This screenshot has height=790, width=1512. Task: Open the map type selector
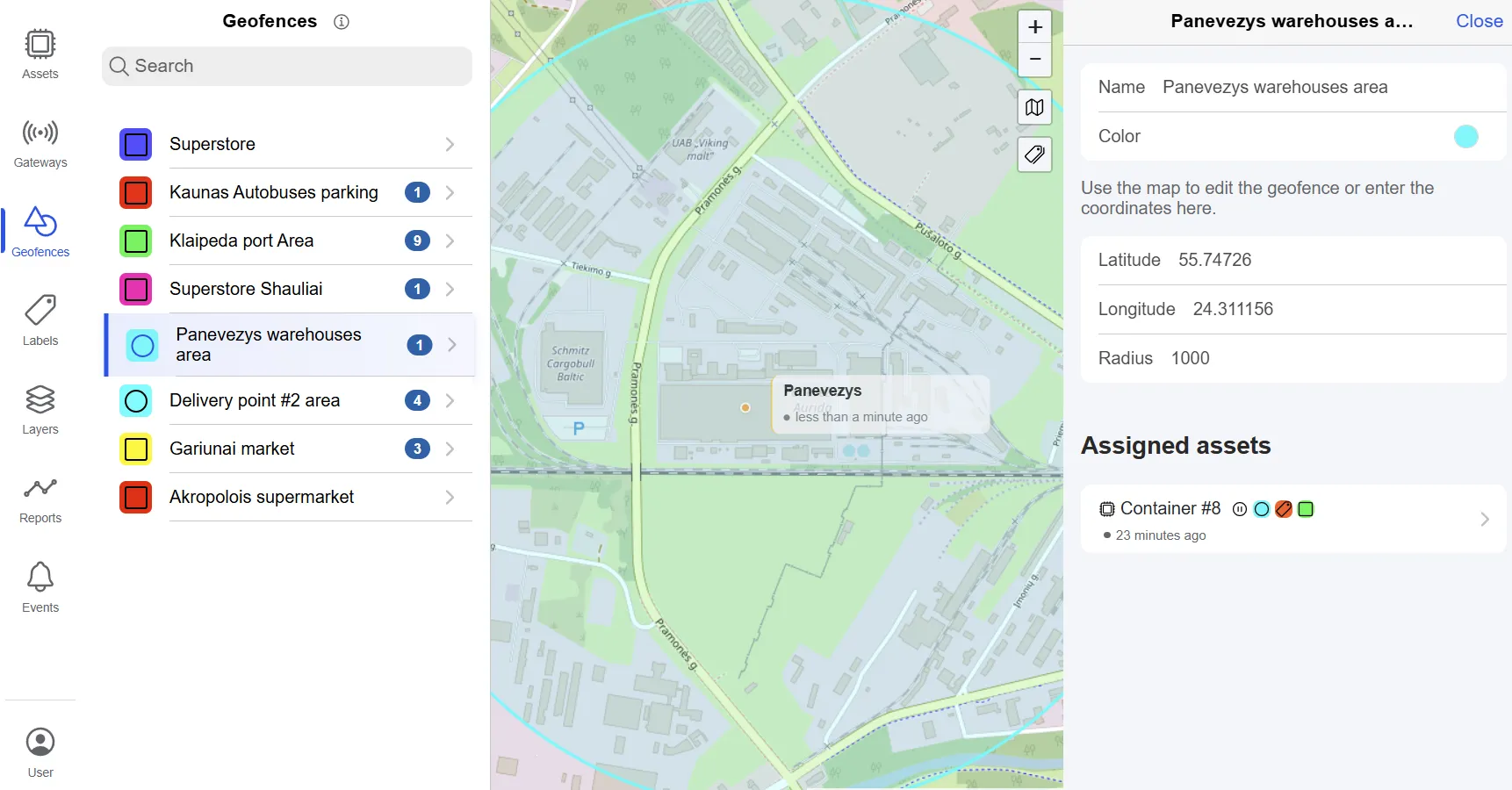1035,108
